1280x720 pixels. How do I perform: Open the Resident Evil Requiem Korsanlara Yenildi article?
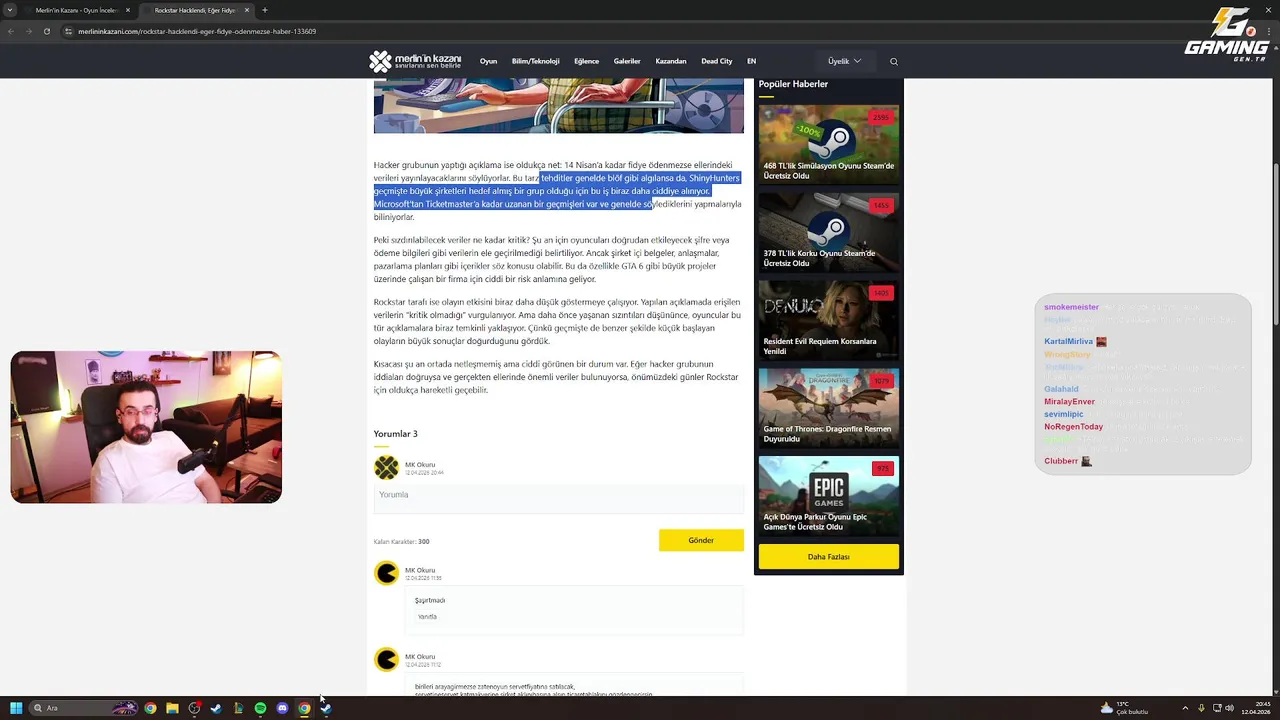[x=828, y=320]
